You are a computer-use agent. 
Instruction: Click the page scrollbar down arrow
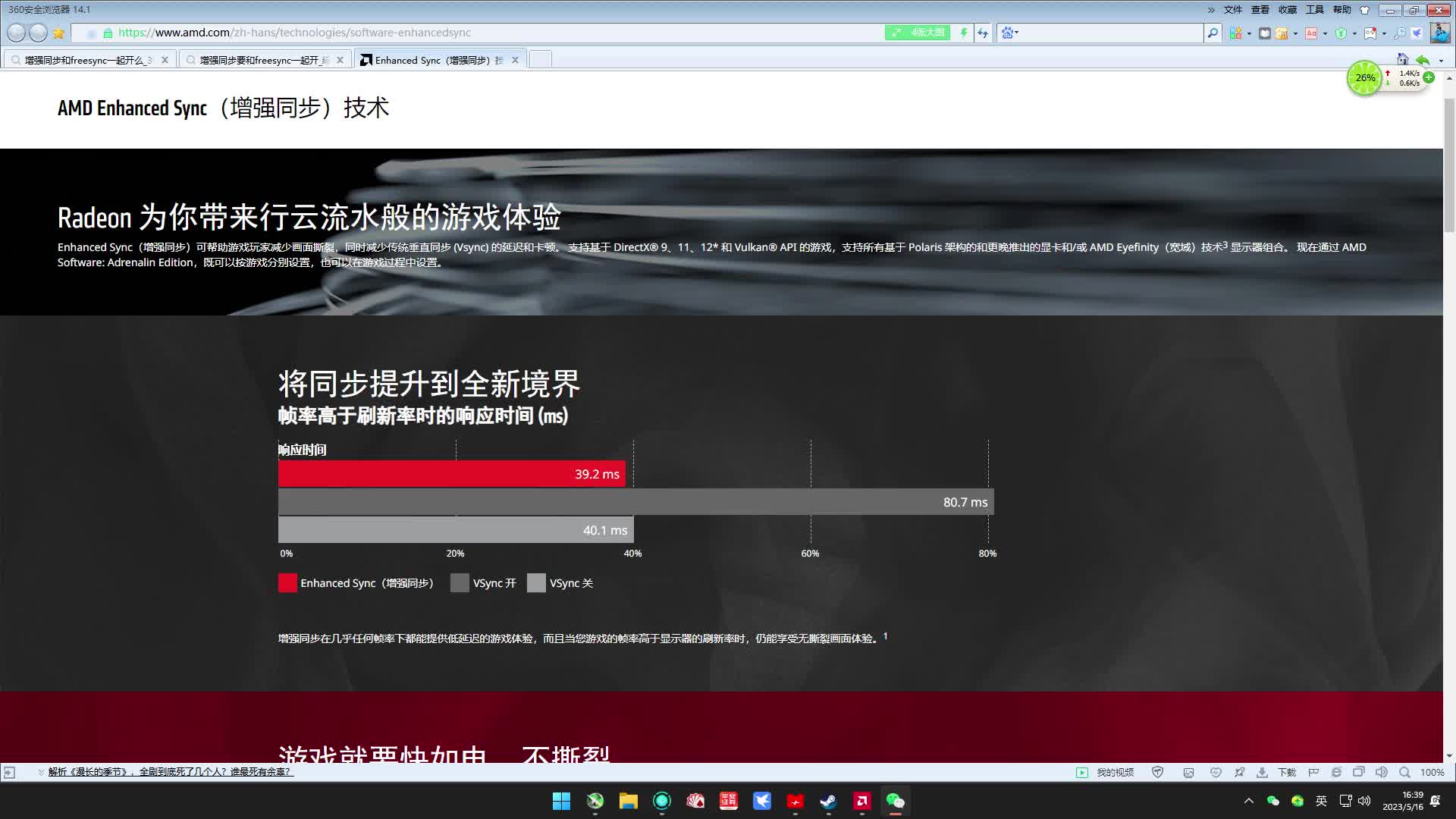click(1449, 755)
